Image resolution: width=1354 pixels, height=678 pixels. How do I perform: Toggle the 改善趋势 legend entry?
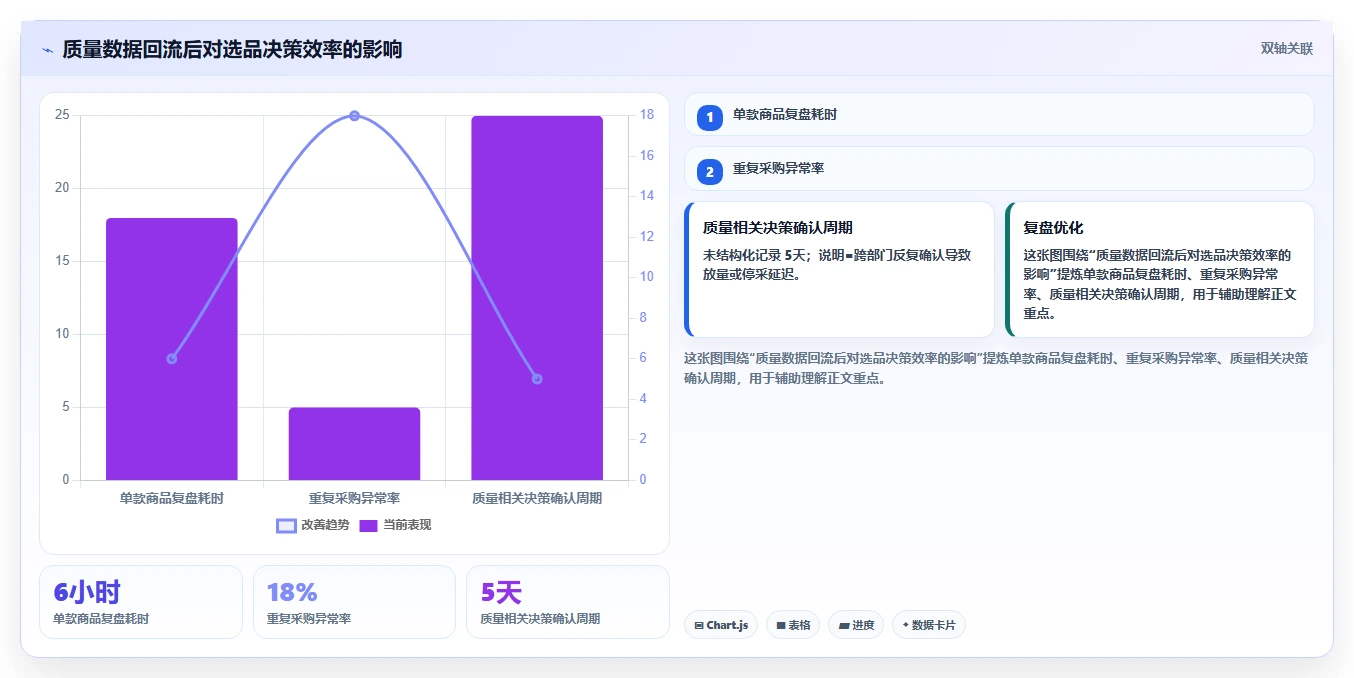pyautogui.click(x=313, y=525)
